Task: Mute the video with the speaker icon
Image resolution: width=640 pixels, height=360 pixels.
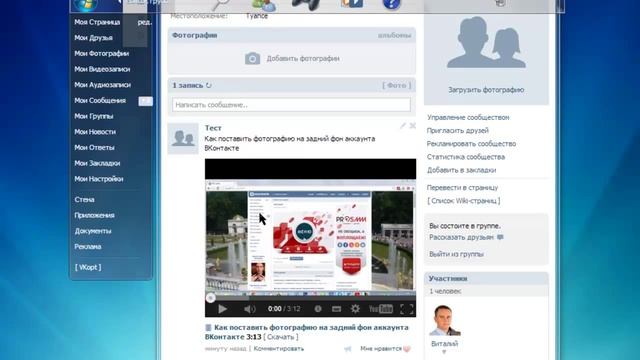Action: (x=249, y=309)
